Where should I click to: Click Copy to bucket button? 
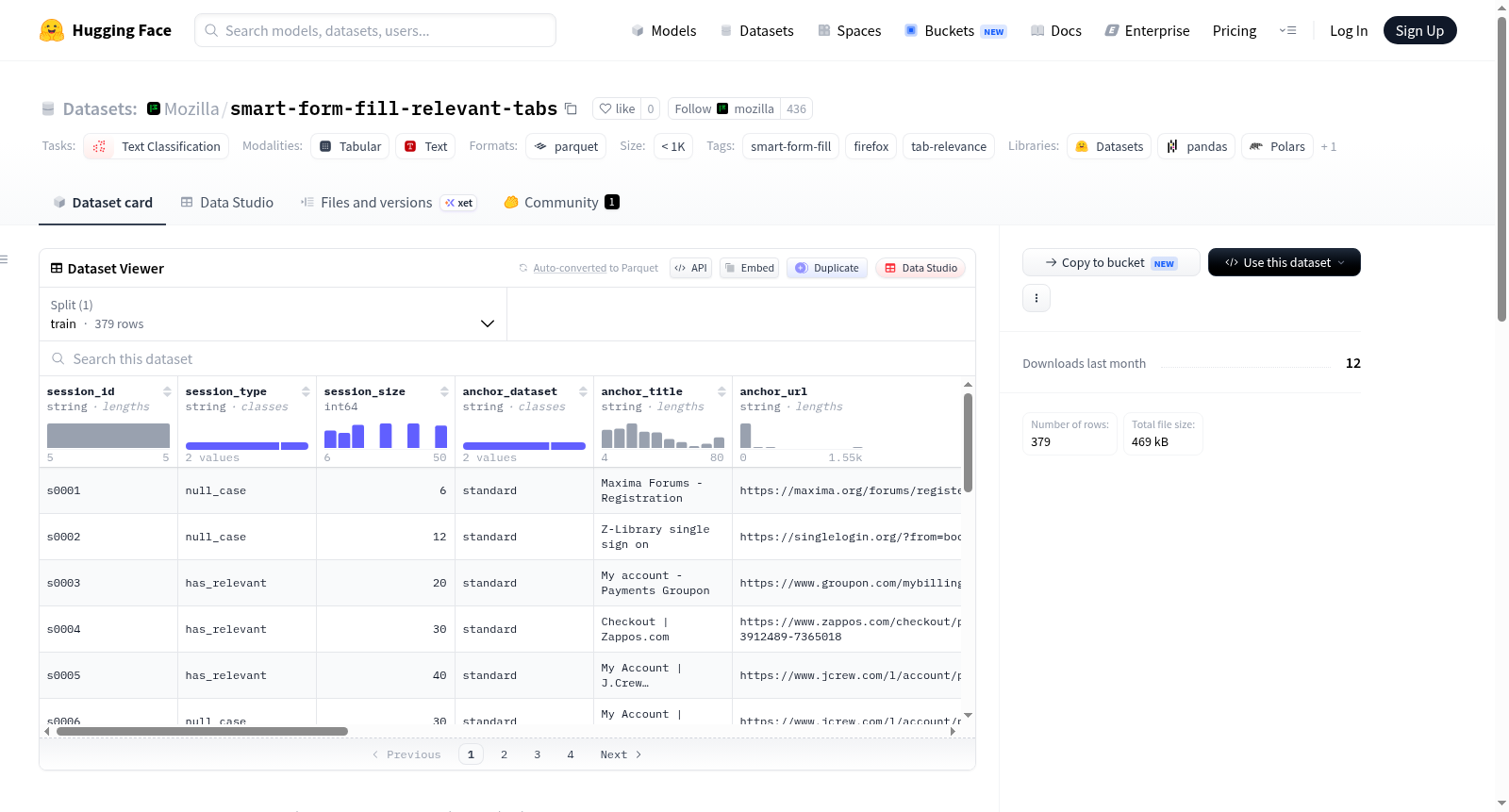(x=1111, y=262)
